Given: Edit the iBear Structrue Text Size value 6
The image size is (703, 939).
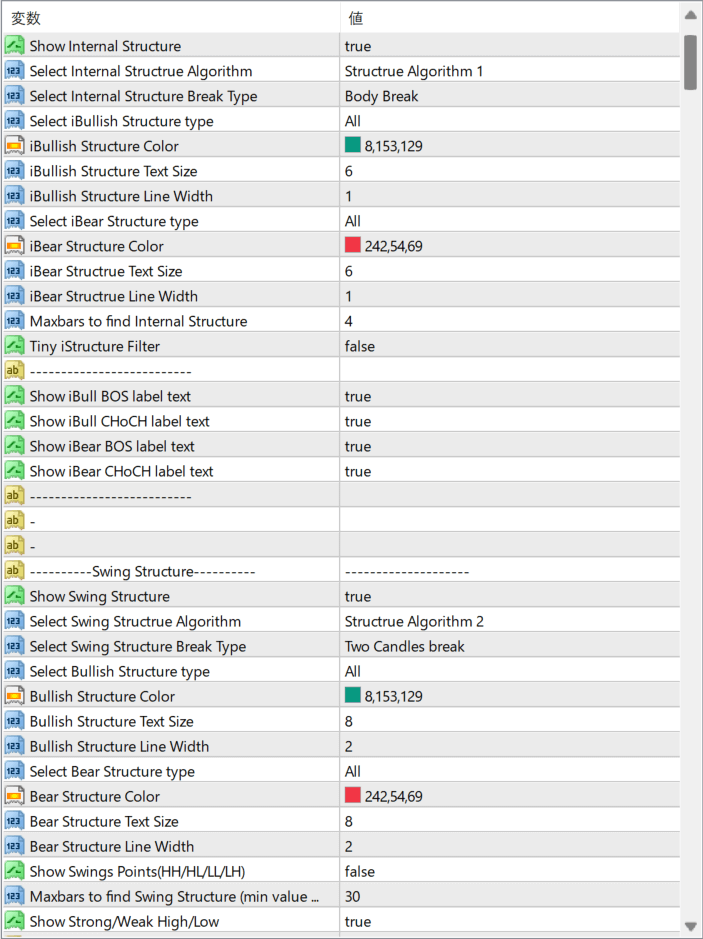Looking at the screenshot, I should coord(510,271).
